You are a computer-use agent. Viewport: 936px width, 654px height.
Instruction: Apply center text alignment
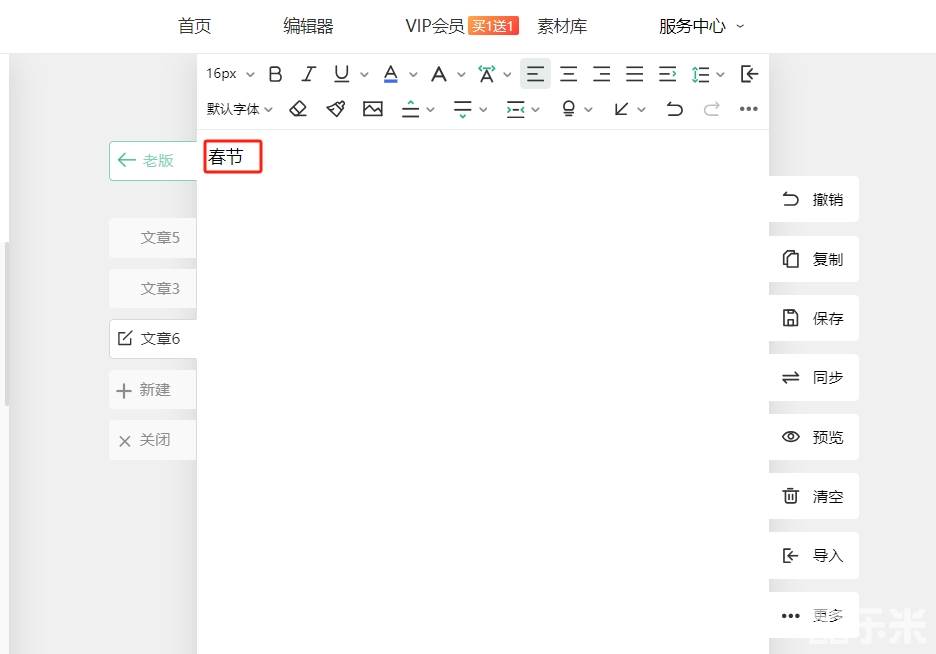pos(568,74)
